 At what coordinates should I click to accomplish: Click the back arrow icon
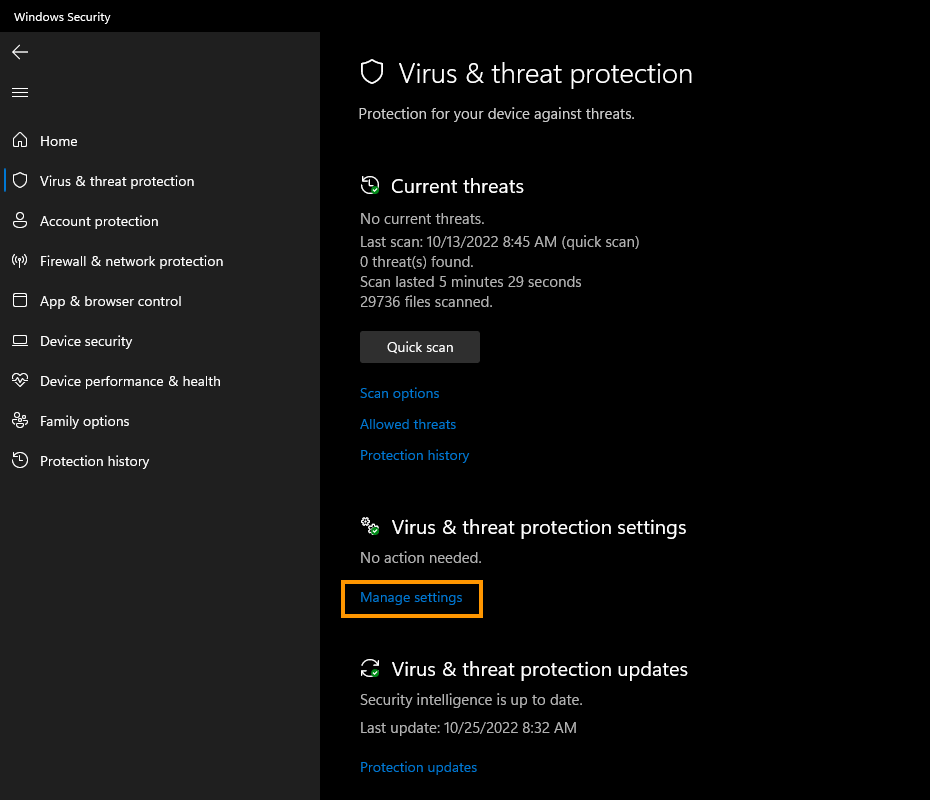pyautogui.click(x=20, y=52)
